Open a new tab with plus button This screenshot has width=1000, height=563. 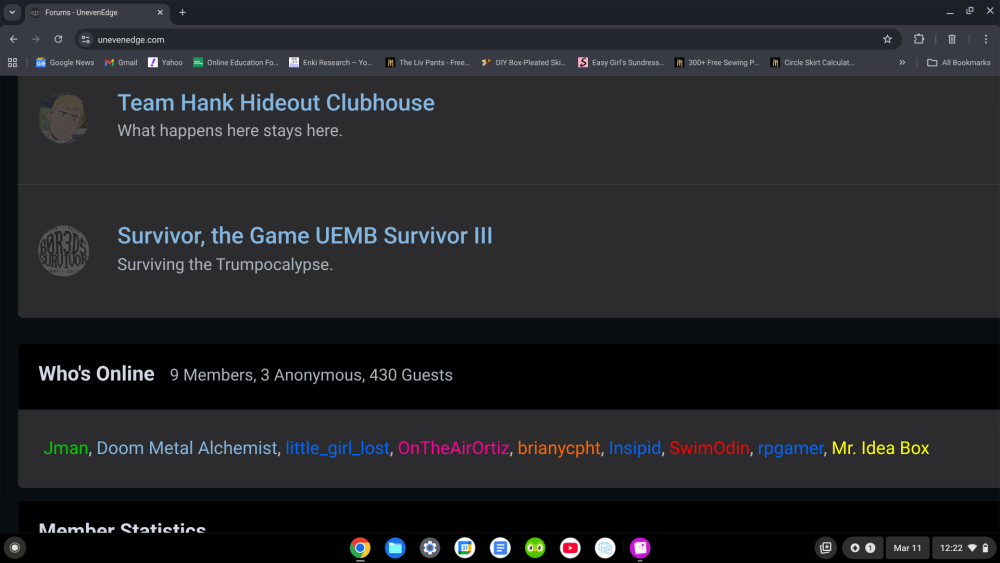[x=182, y=12]
